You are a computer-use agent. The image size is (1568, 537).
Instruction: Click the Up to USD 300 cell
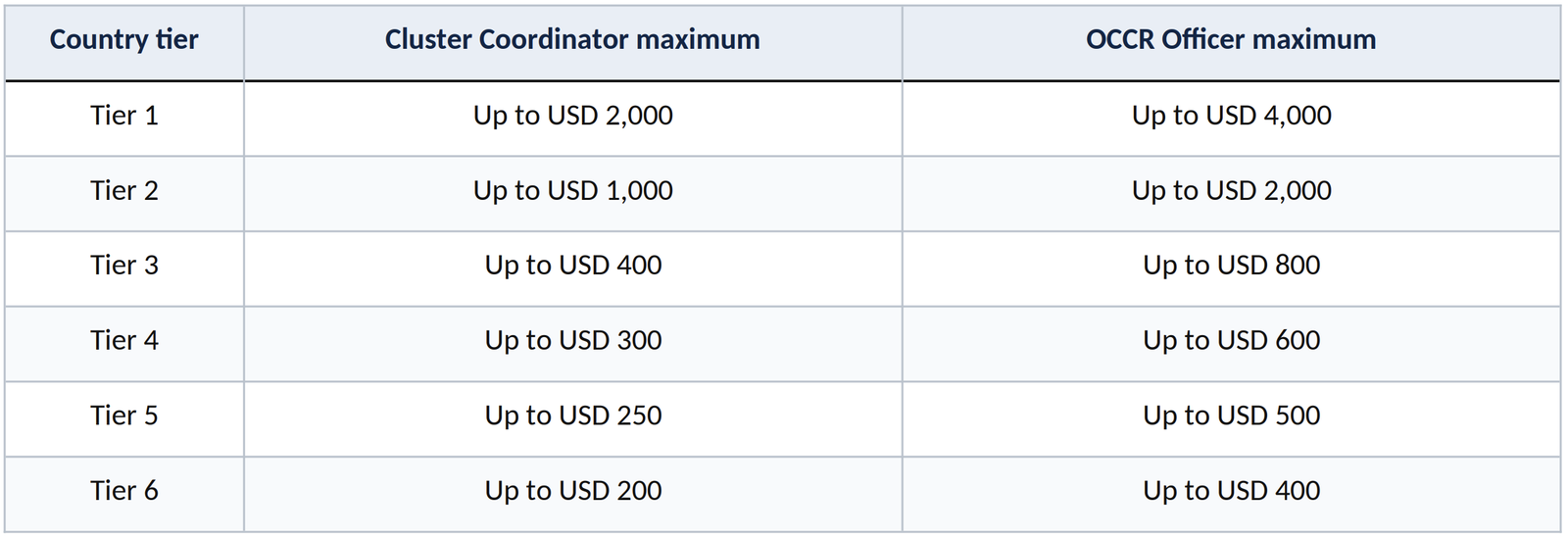(572, 341)
